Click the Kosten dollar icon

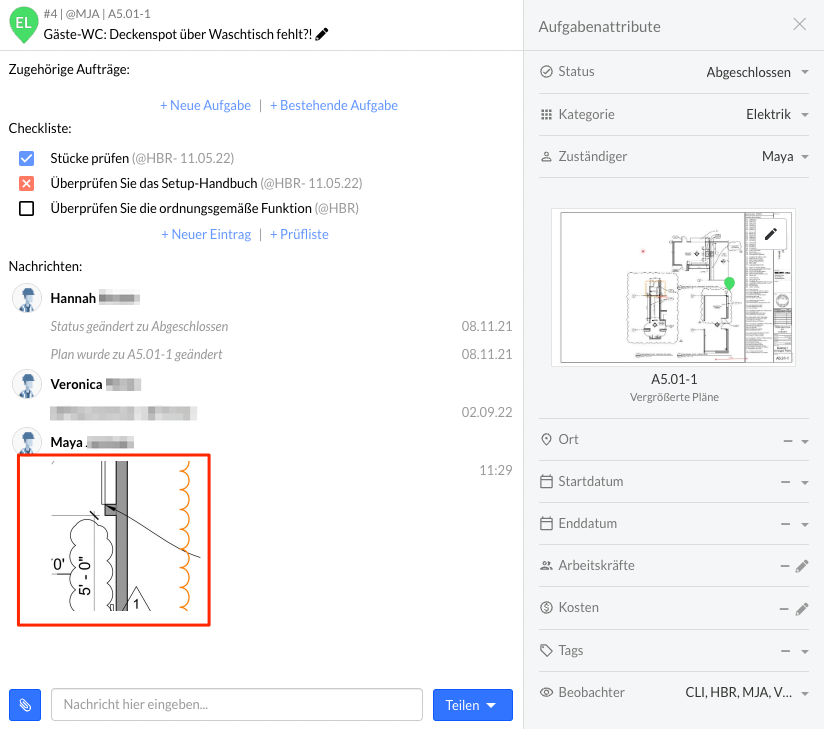coord(547,608)
